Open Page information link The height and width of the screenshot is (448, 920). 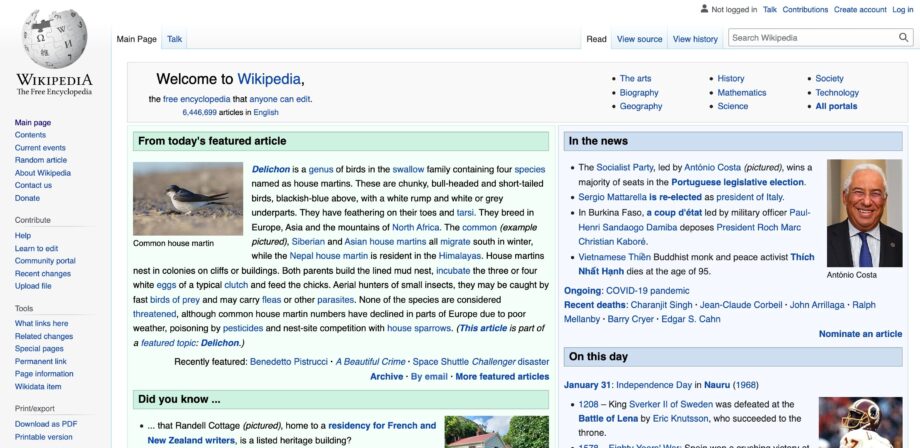tap(44, 374)
